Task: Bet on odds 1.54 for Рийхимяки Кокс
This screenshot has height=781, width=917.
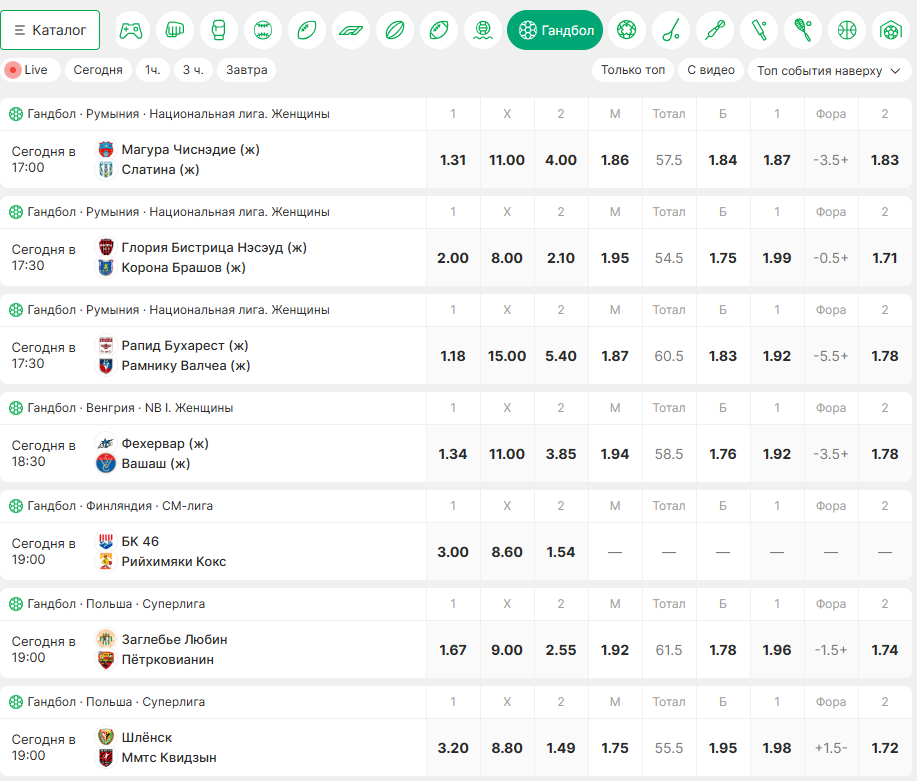Action: pos(561,552)
